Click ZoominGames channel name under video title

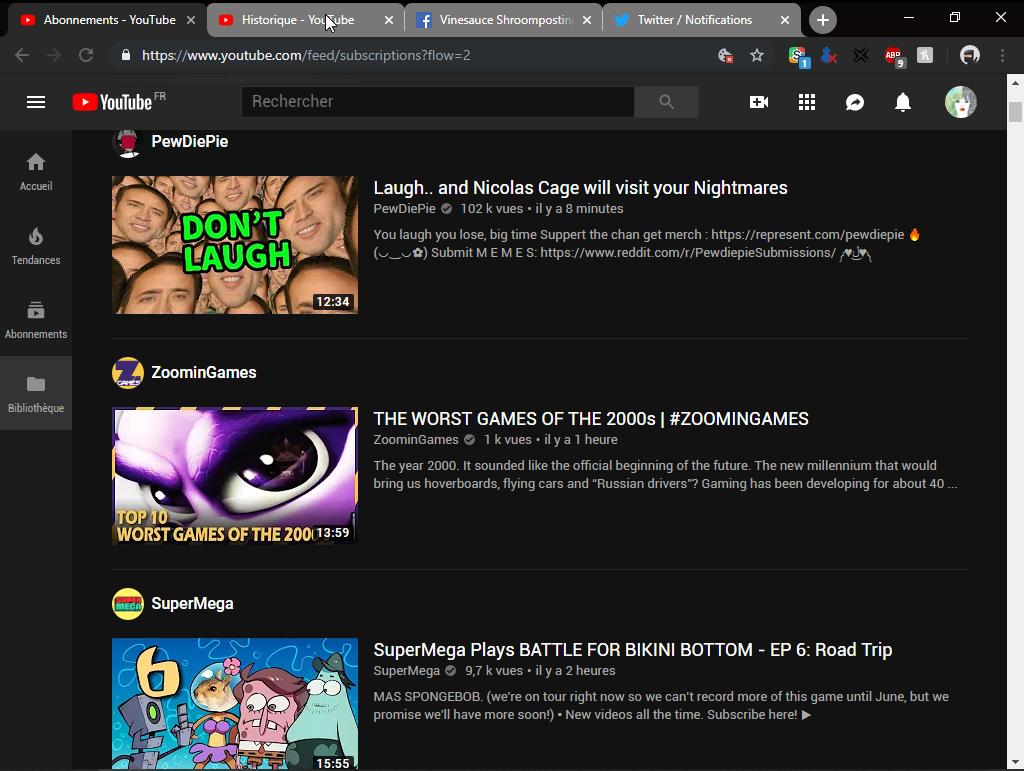coord(416,440)
